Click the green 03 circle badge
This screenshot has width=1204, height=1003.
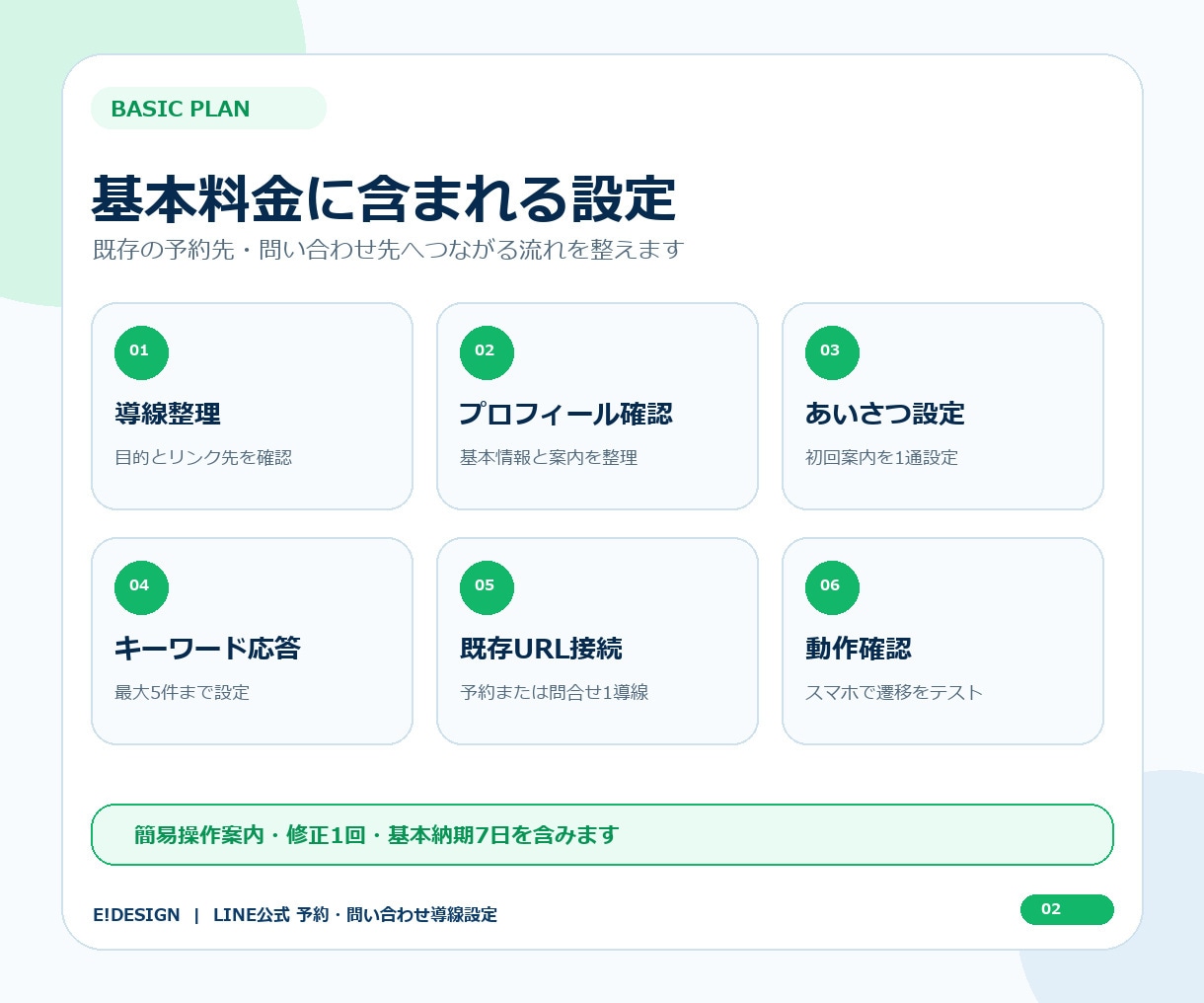click(832, 352)
